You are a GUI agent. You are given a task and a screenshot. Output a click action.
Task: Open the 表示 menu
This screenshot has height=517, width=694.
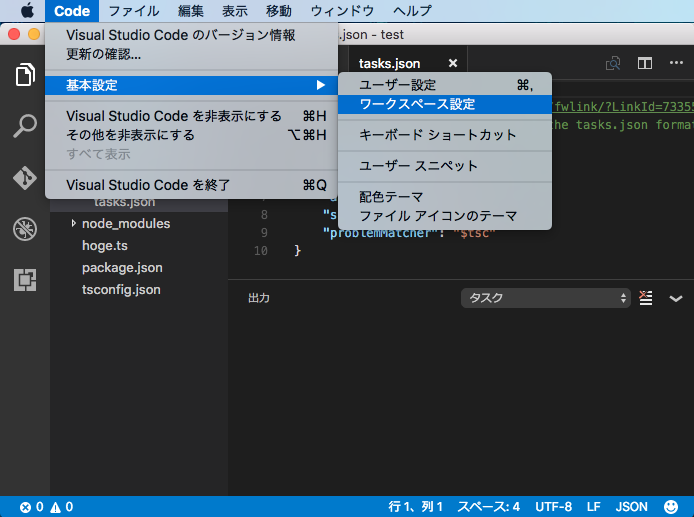coord(235,11)
